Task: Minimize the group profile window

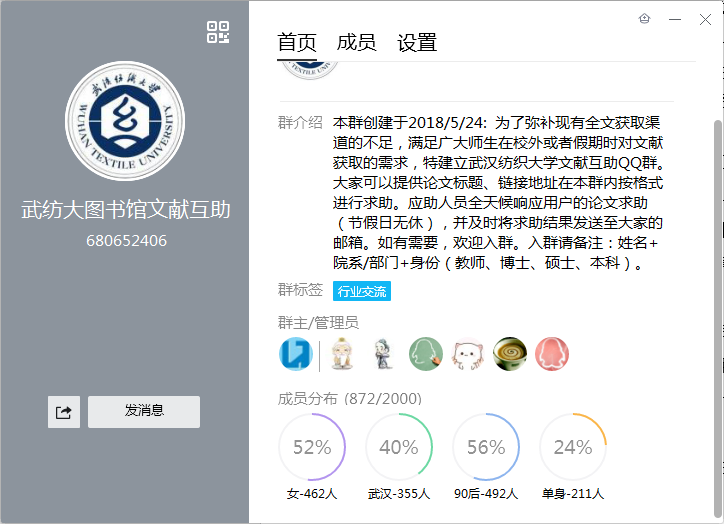Action: pos(675,19)
